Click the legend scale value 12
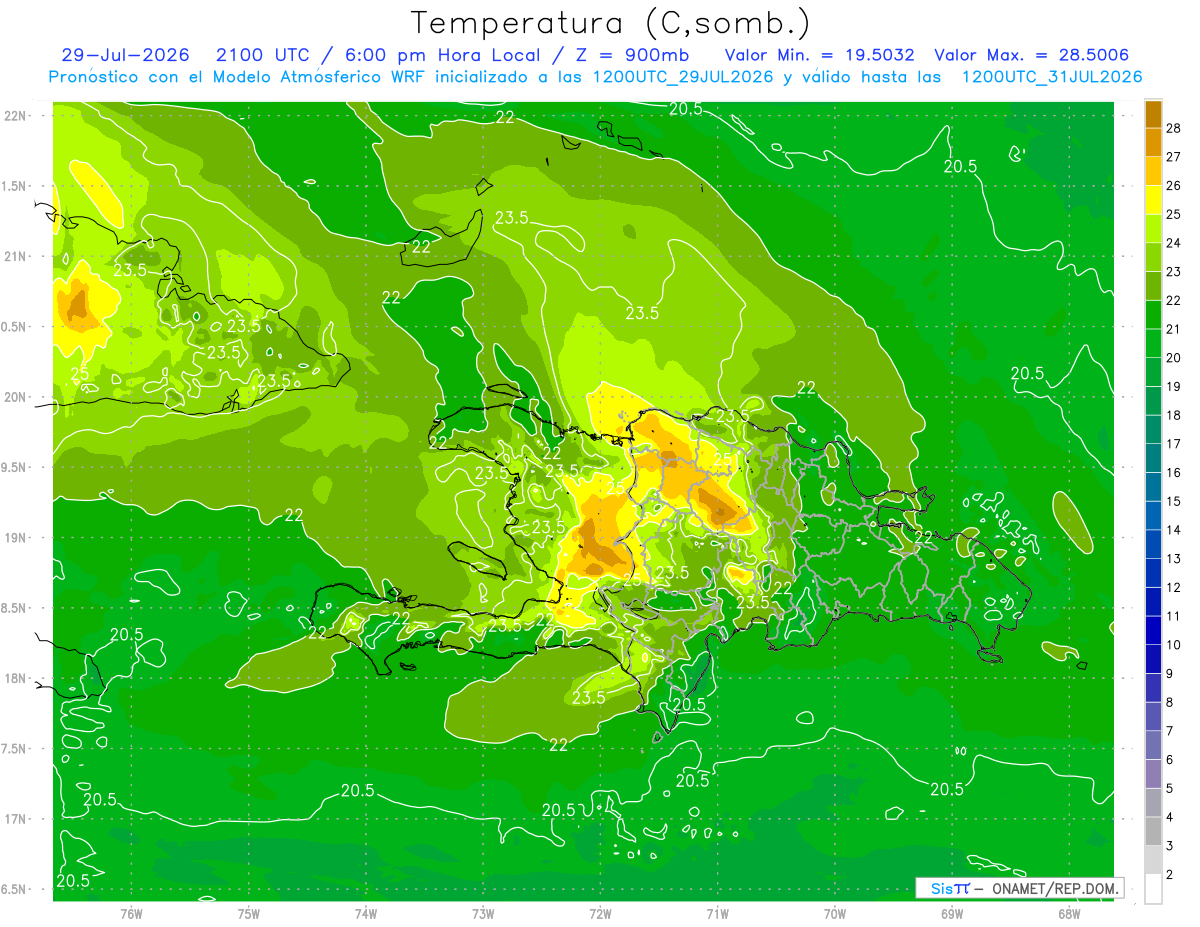Image resolution: width=1200 pixels, height=927 pixels. 1174,588
